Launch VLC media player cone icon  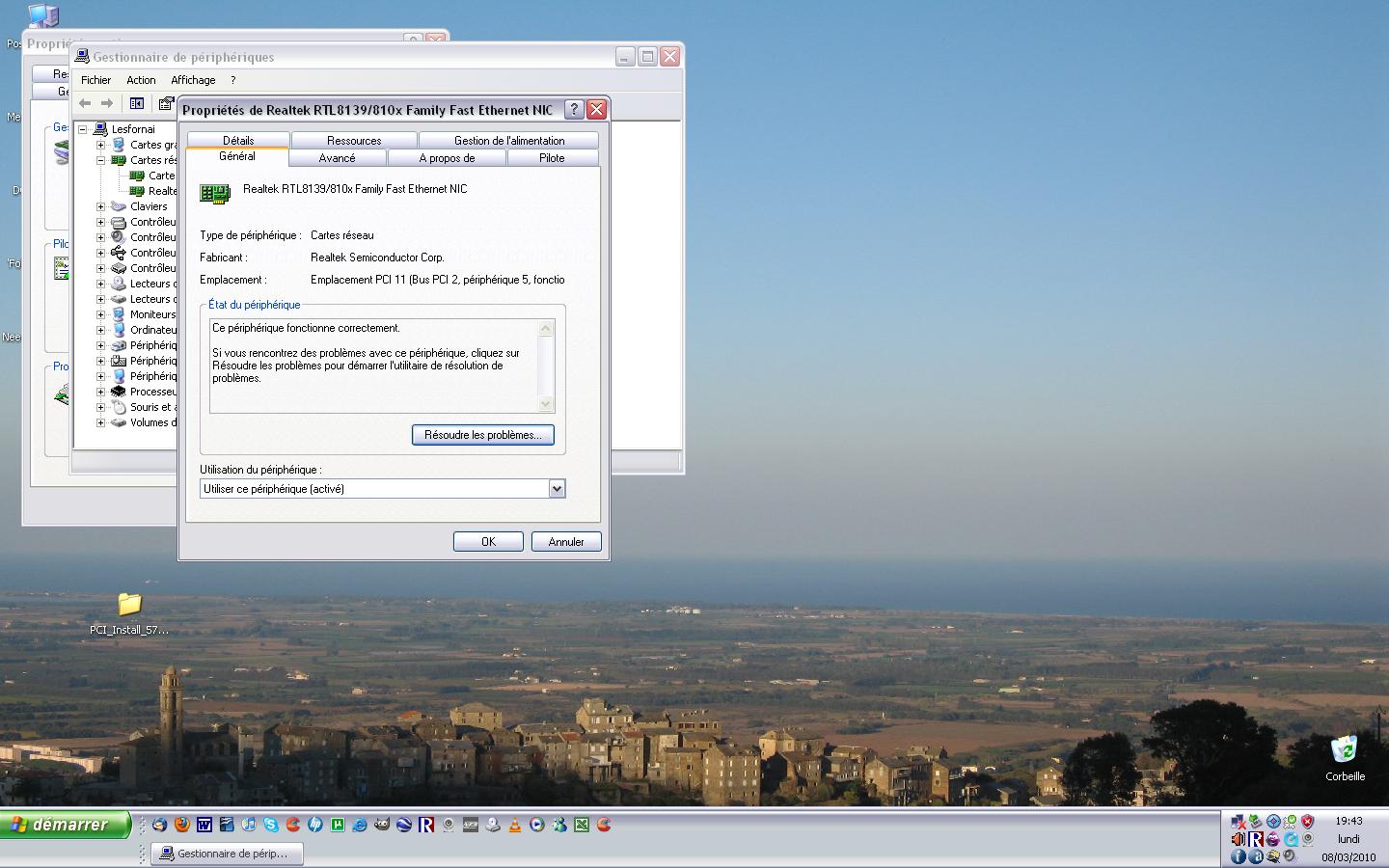[x=515, y=825]
